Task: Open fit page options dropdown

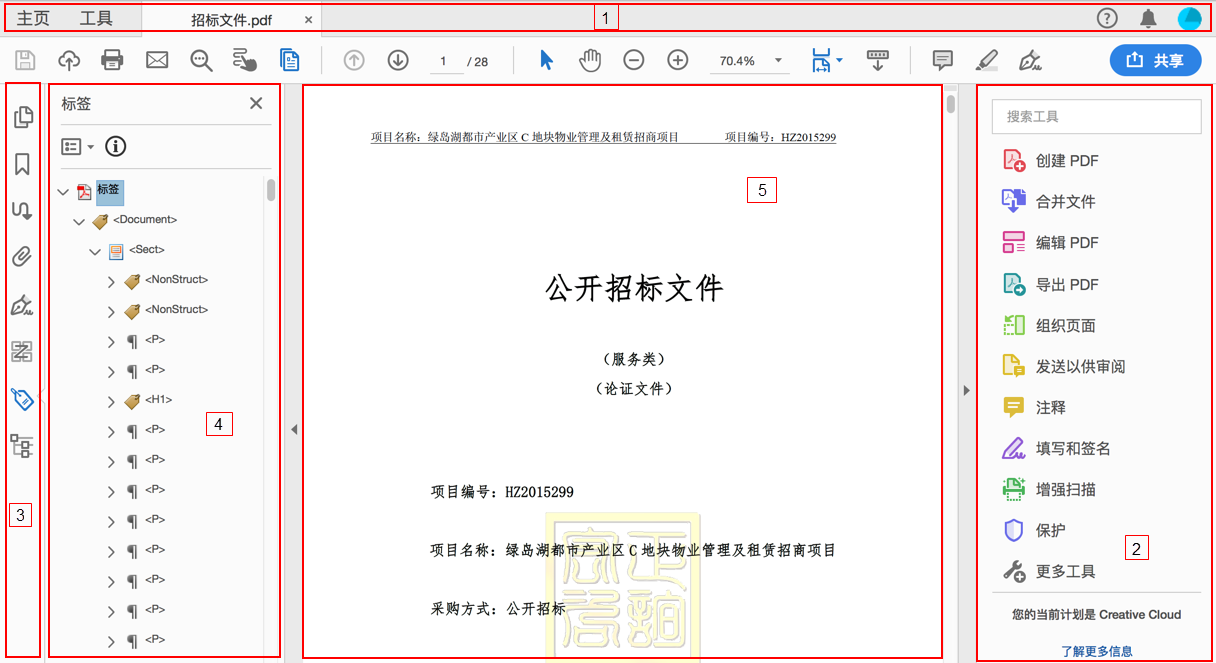Action: 827,60
